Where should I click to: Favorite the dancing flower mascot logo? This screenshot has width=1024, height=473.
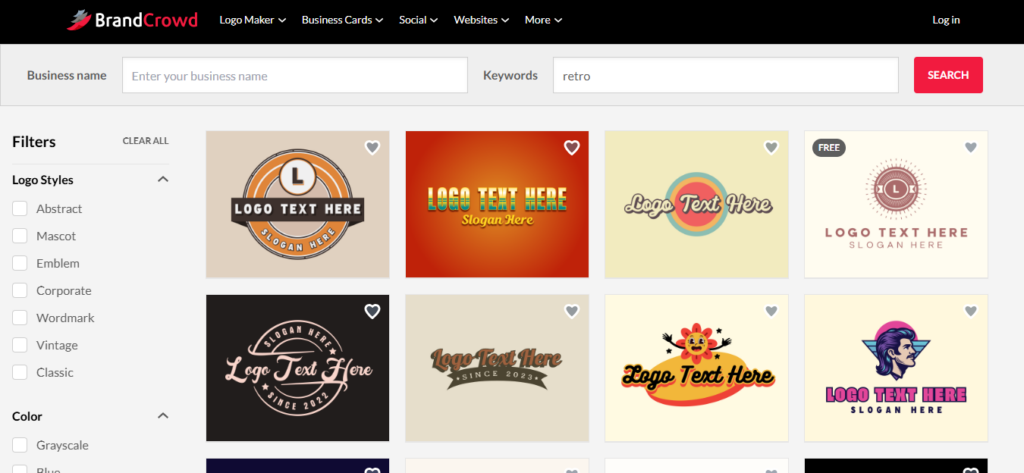click(771, 312)
